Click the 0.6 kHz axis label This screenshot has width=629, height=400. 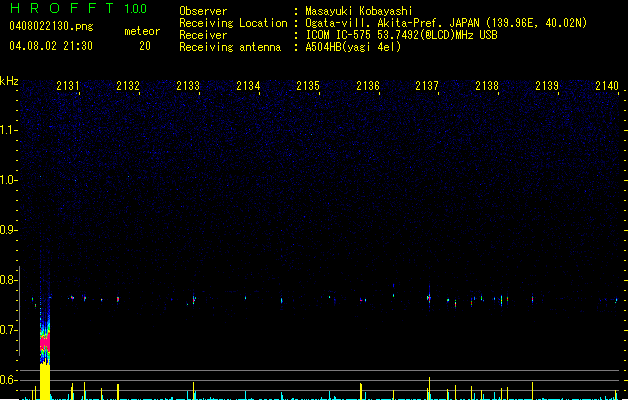(8, 380)
